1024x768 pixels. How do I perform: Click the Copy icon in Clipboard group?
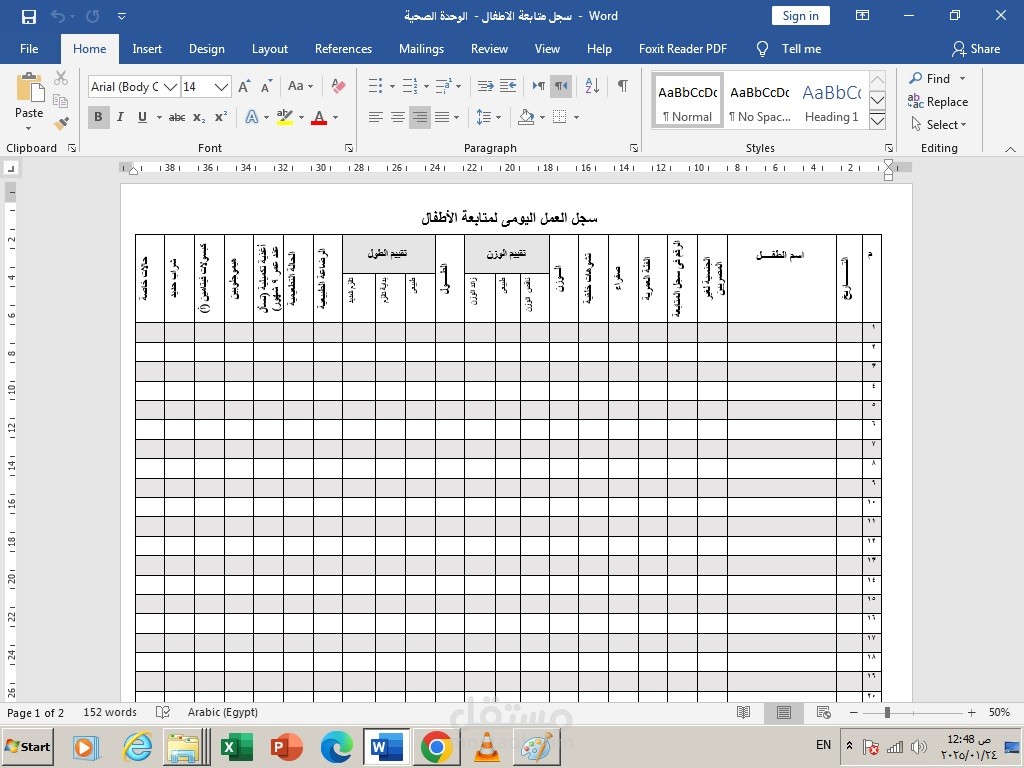tap(61, 101)
